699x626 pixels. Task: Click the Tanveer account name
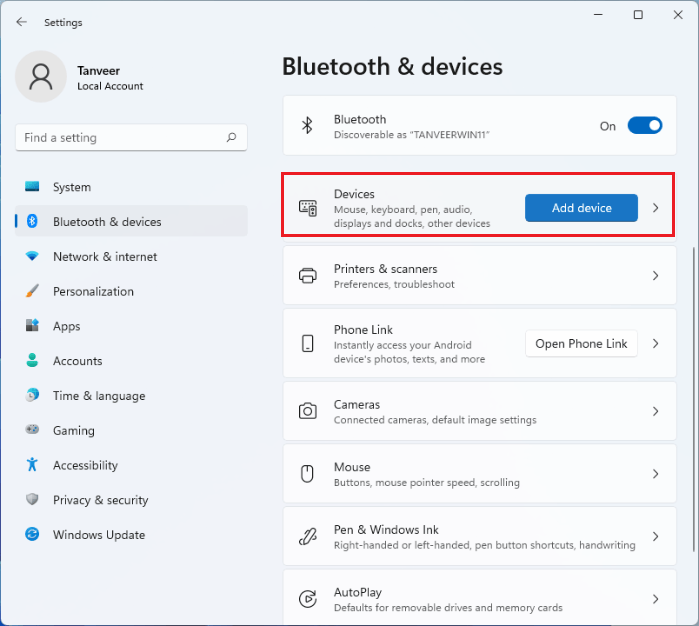[x=99, y=70]
